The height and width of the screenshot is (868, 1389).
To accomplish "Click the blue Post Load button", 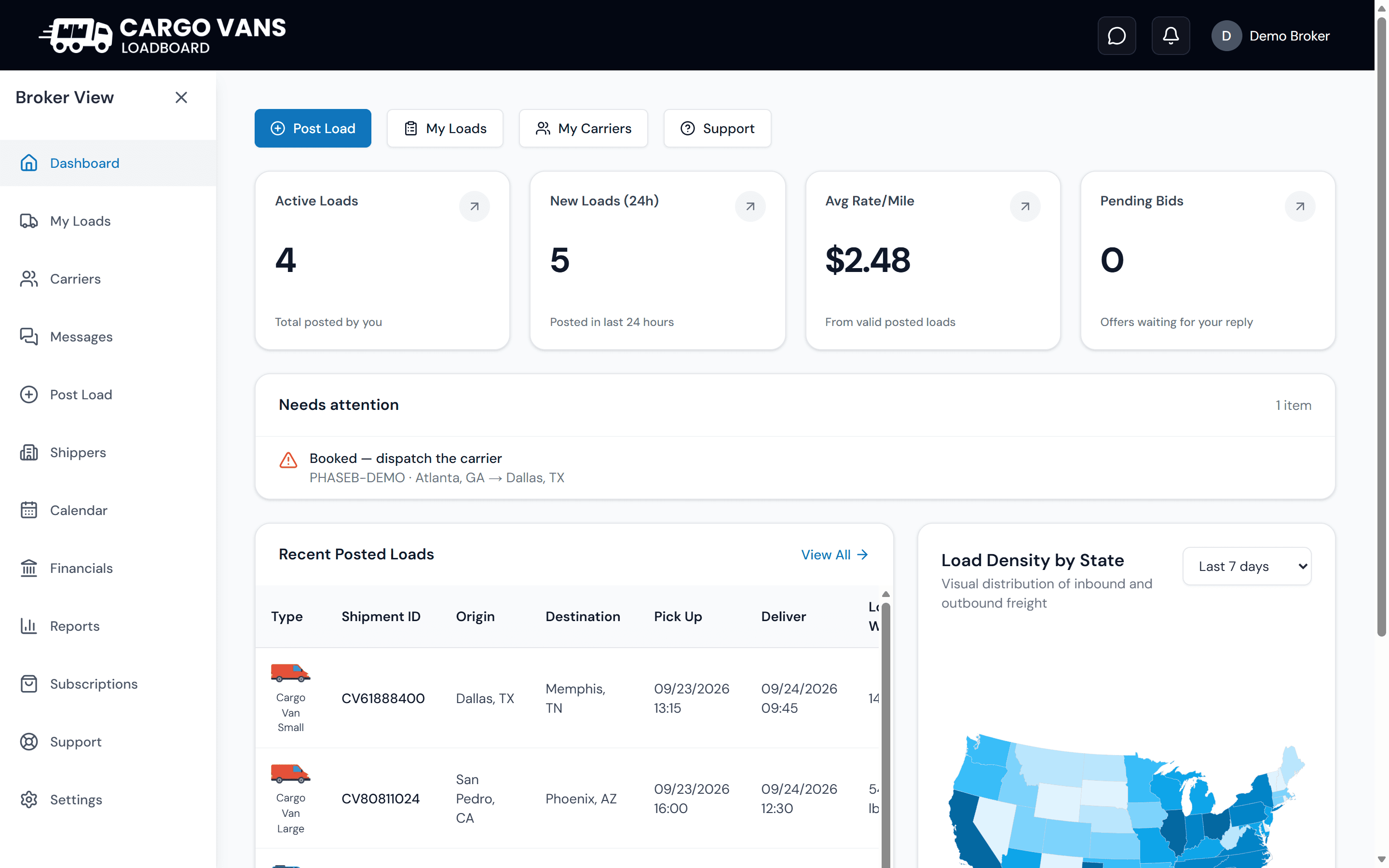I will click(313, 129).
